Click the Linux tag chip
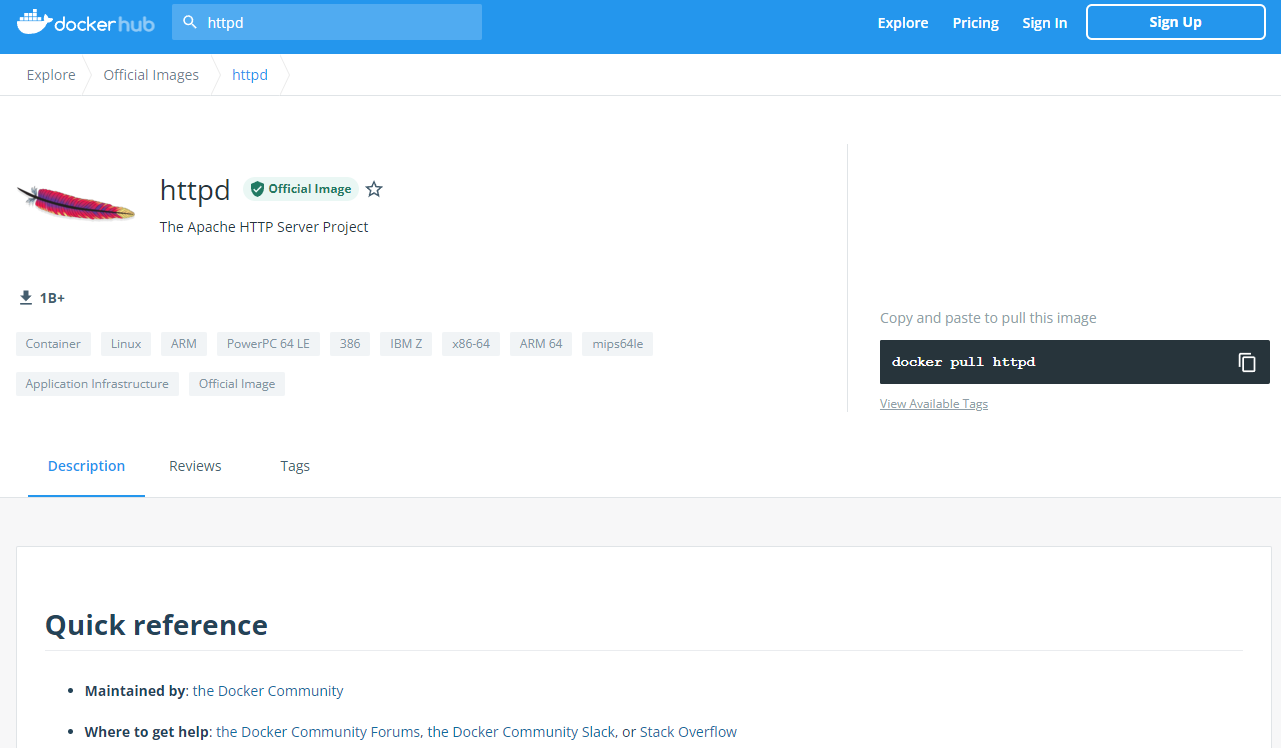Viewport: 1281px width, 748px height. [126, 344]
